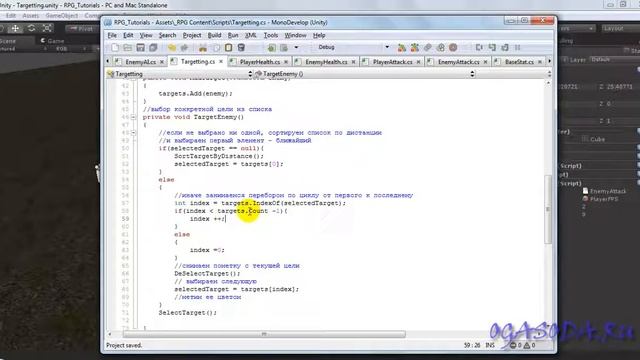Click the DeSelectTarget(); code line
Image resolution: width=640 pixels, height=360 pixels.
pyautogui.click(x=207, y=273)
